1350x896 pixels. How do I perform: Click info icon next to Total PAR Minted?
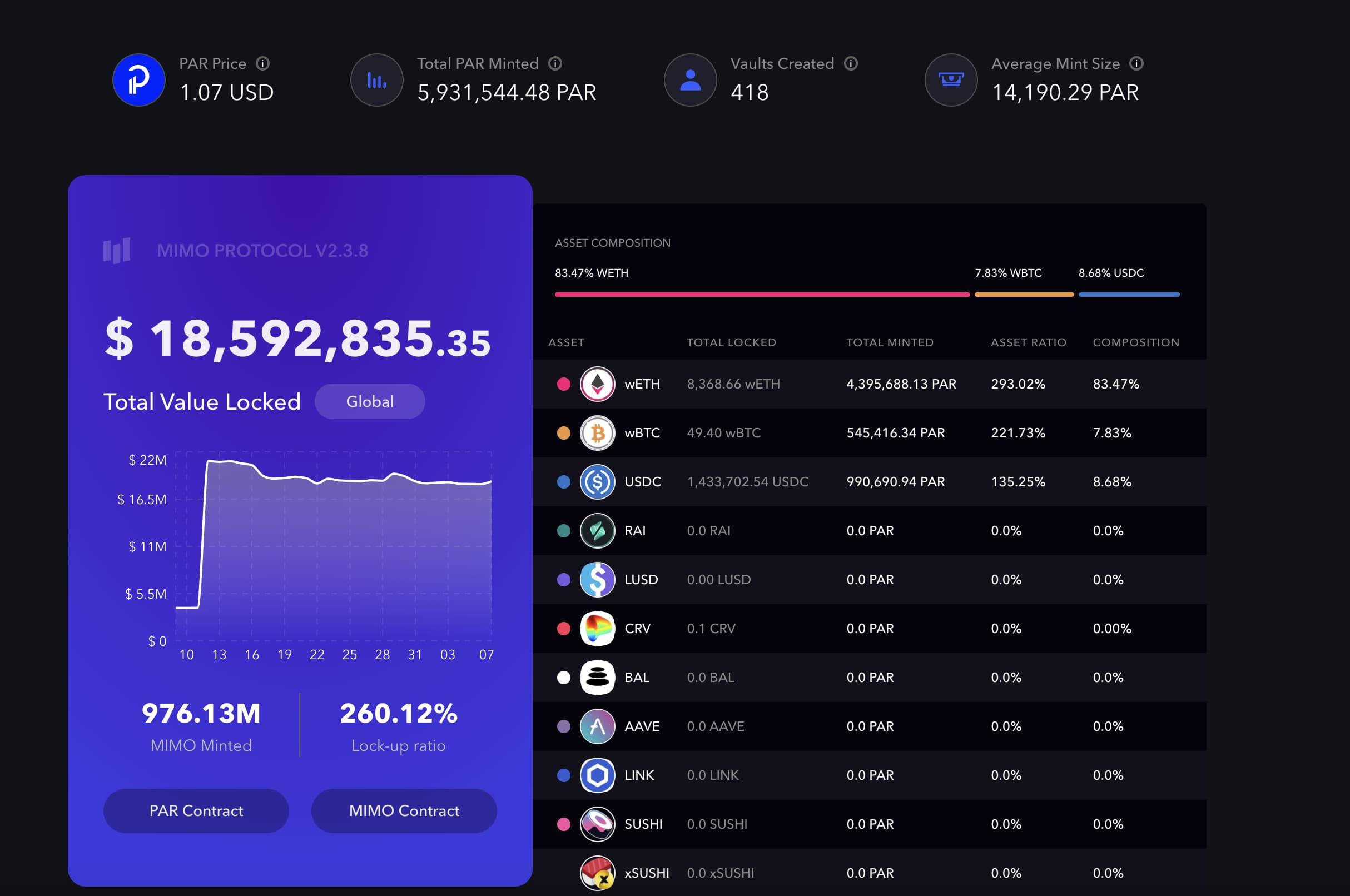pos(555,63)
